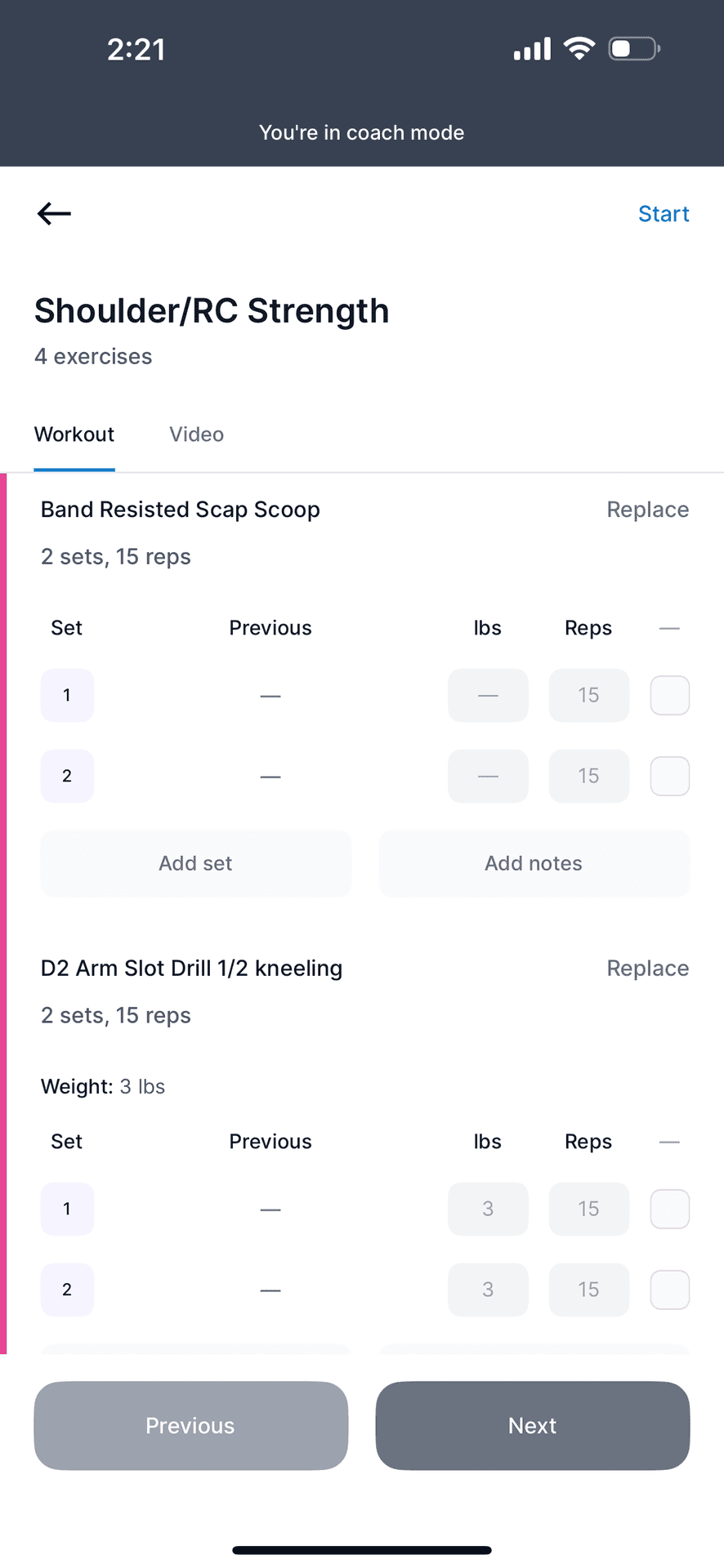Mark set 2 of D2 Arm Slot Drill done
Image resolution: width=724 pixels, height=1568 pixels.
click(669, 1290)
